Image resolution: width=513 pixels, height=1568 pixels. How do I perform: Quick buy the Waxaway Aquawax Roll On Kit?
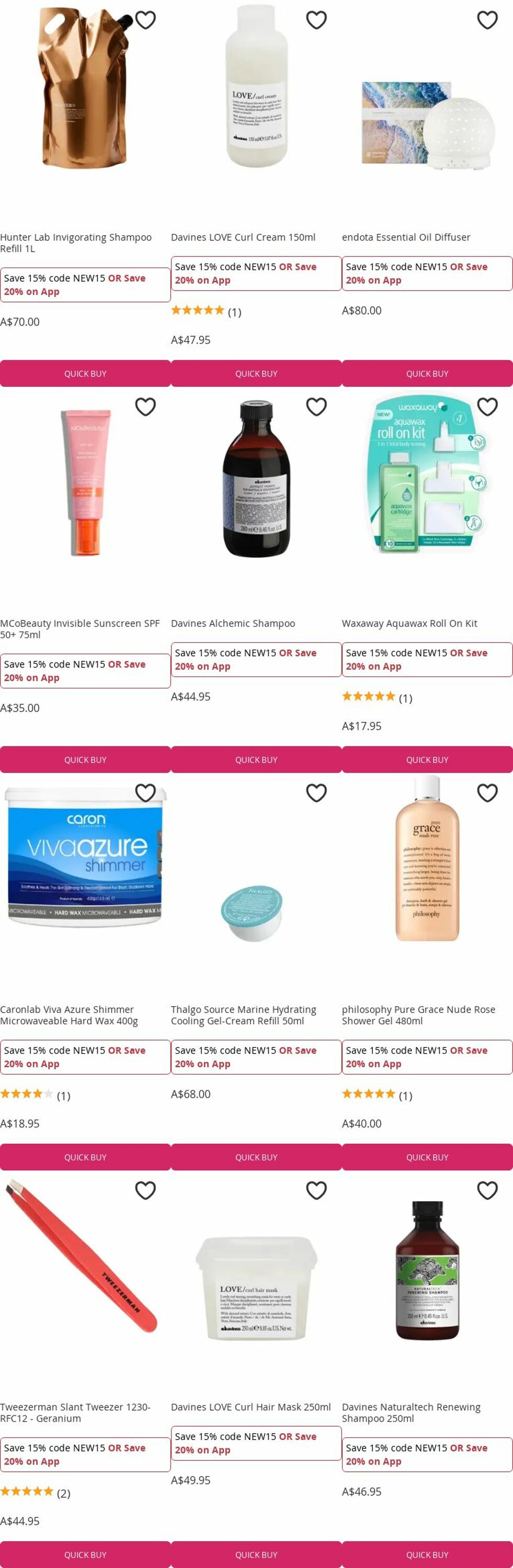[427, 759]
